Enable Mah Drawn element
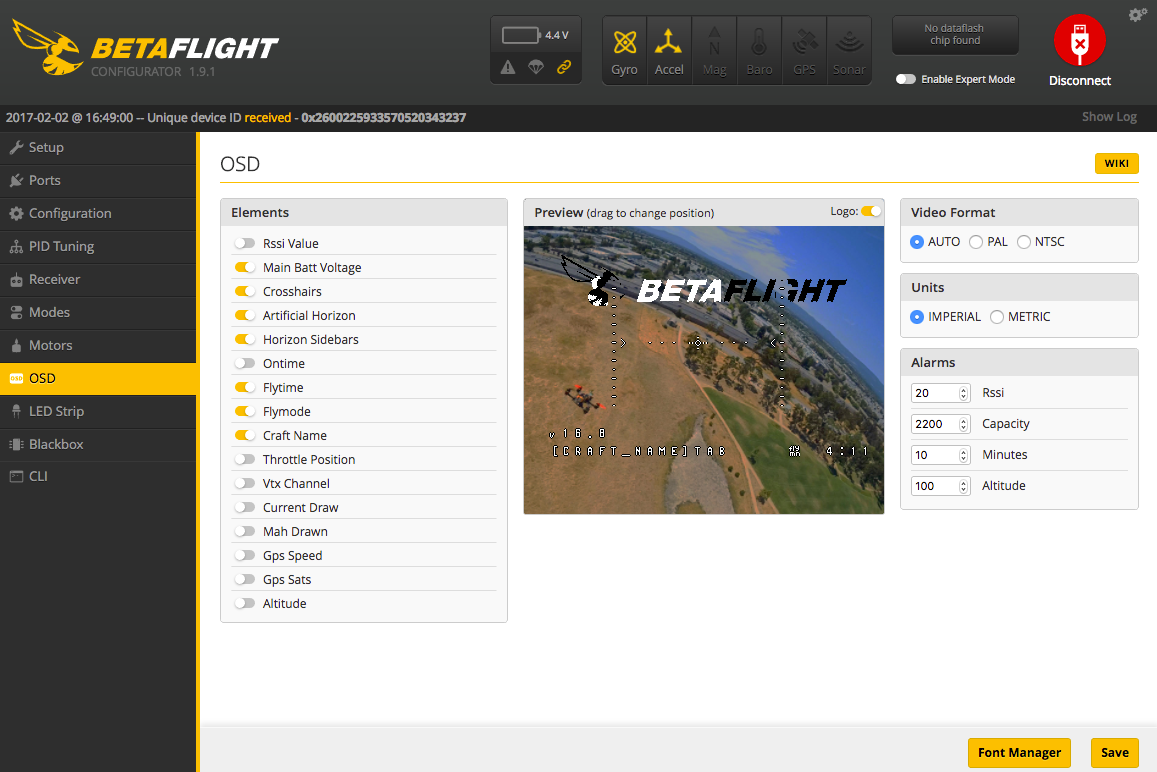Screen dimensions: 1157x772 [x=244, y=531]
